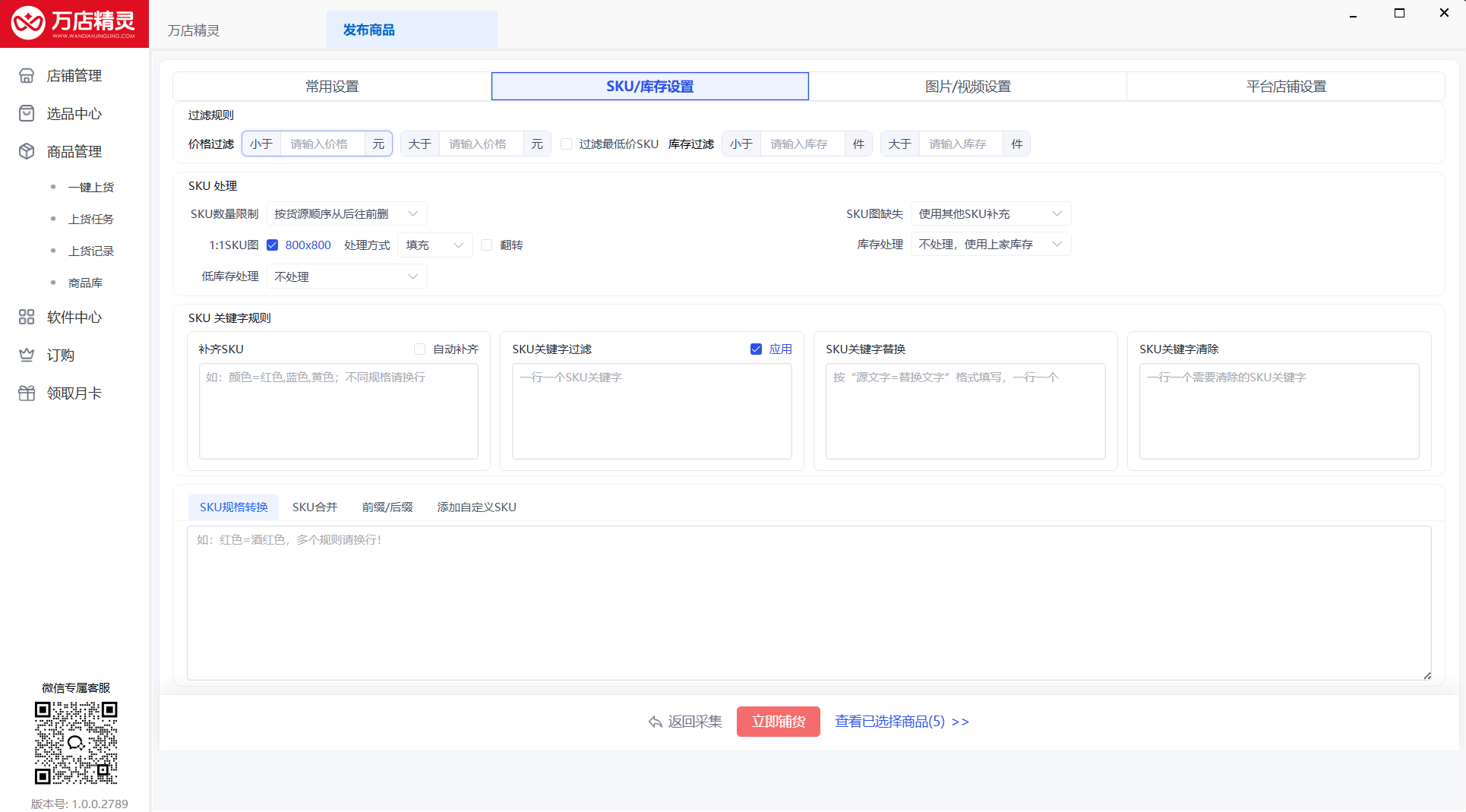Click the 选品中心 bag icon
This screenshot has height=812, width=1466.
pos(27,114)
